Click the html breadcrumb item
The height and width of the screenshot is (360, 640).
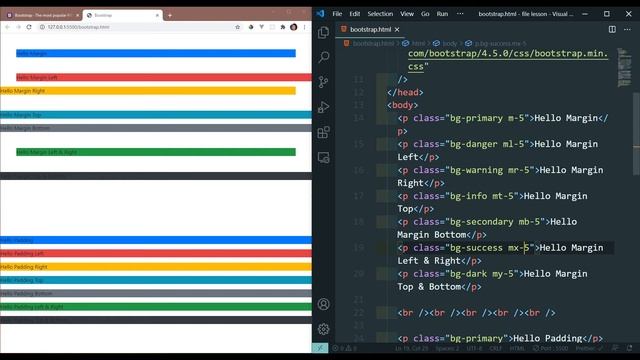418,43
